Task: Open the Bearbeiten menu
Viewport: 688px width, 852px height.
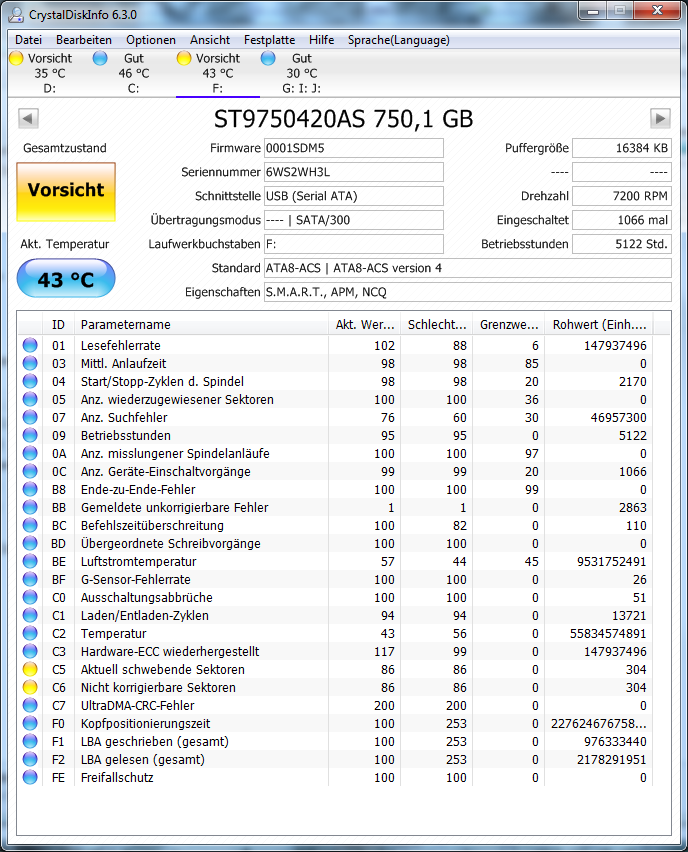Action: pos(84,40)
